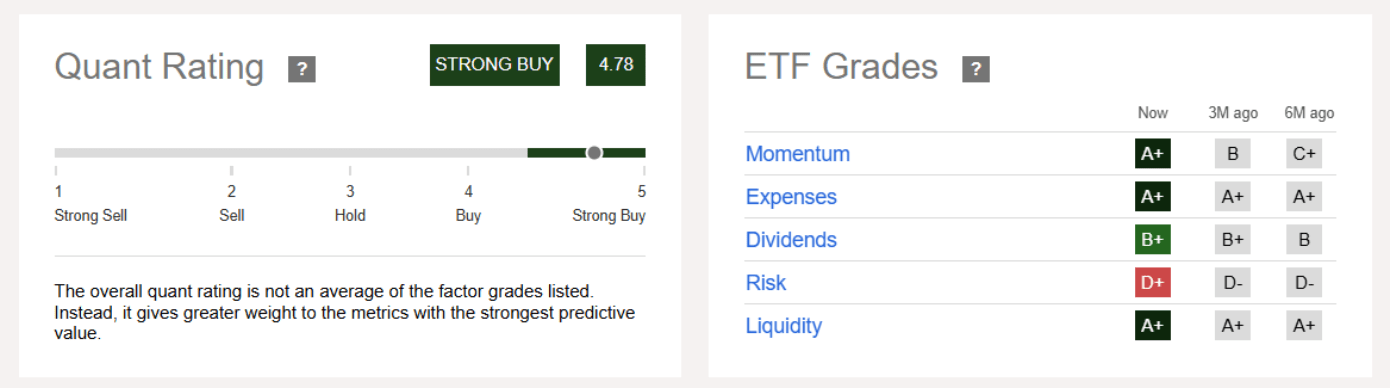
Task: Open the Dividends grade link
Action: 791,240
